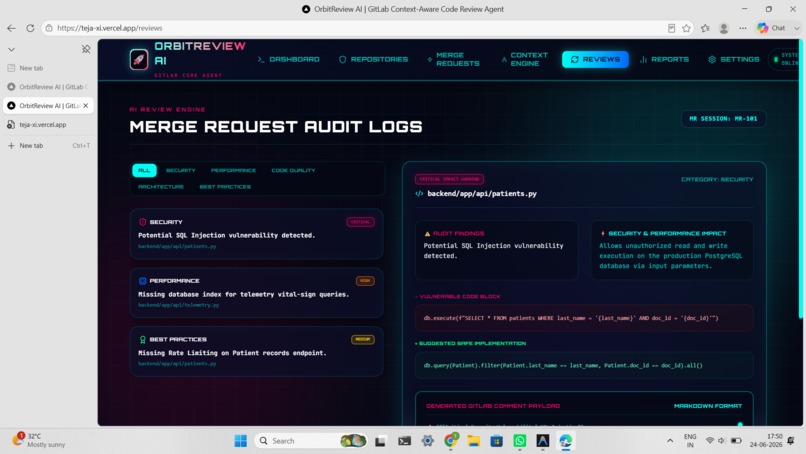The width and height of the screenshot is (806, 454).
Task: Click the browser profile avatar
Action: [x=724, y=28]
